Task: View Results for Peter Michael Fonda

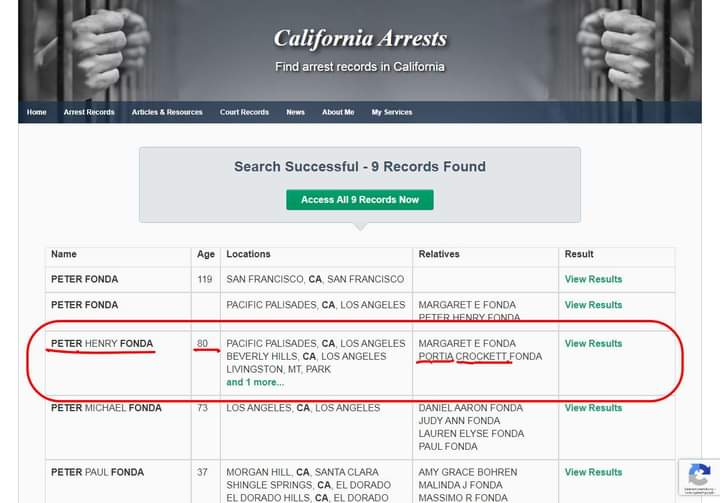Action: [x=593, y=408]
